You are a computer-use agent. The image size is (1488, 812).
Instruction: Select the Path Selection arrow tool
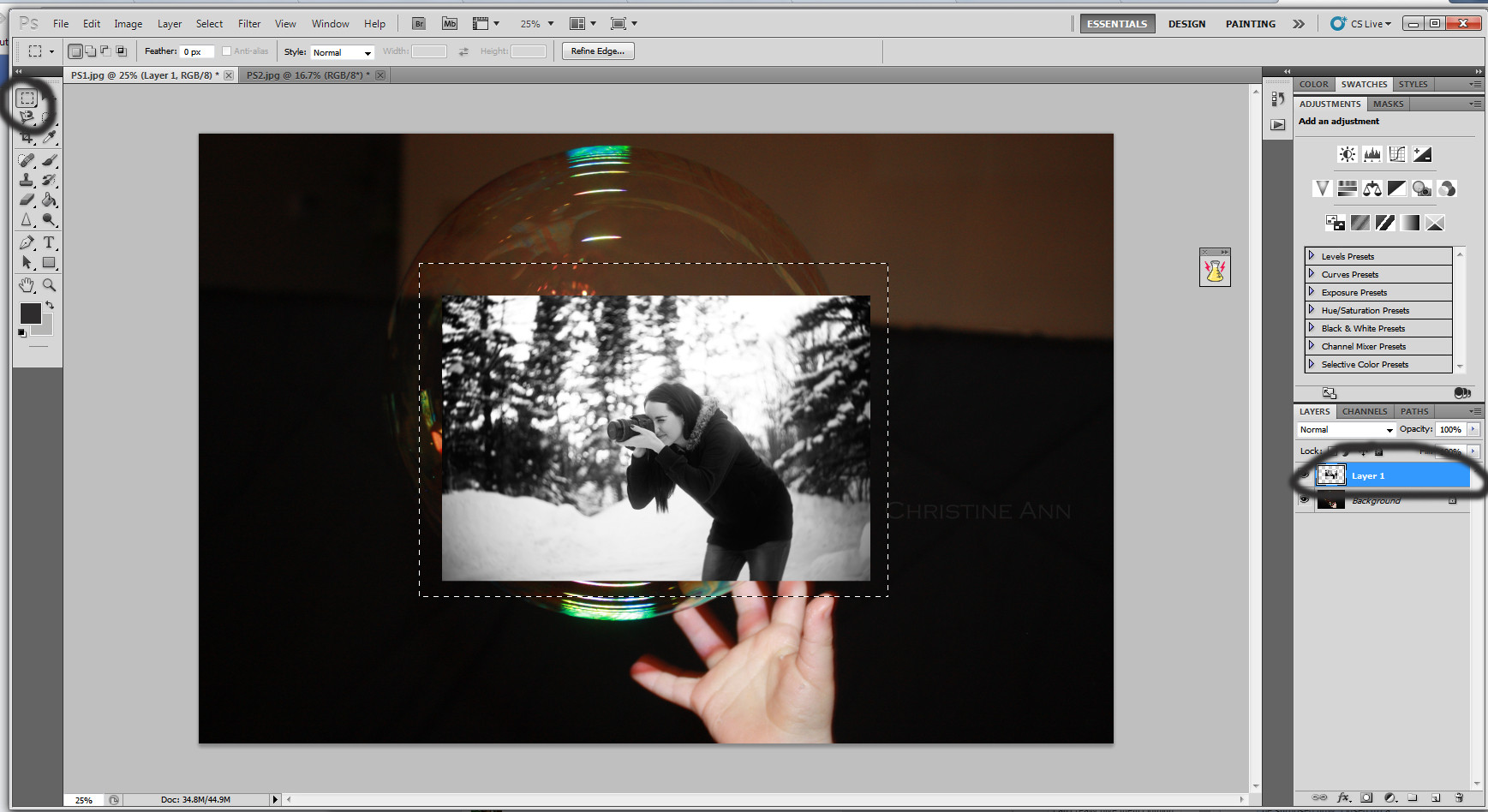point(27,263)
